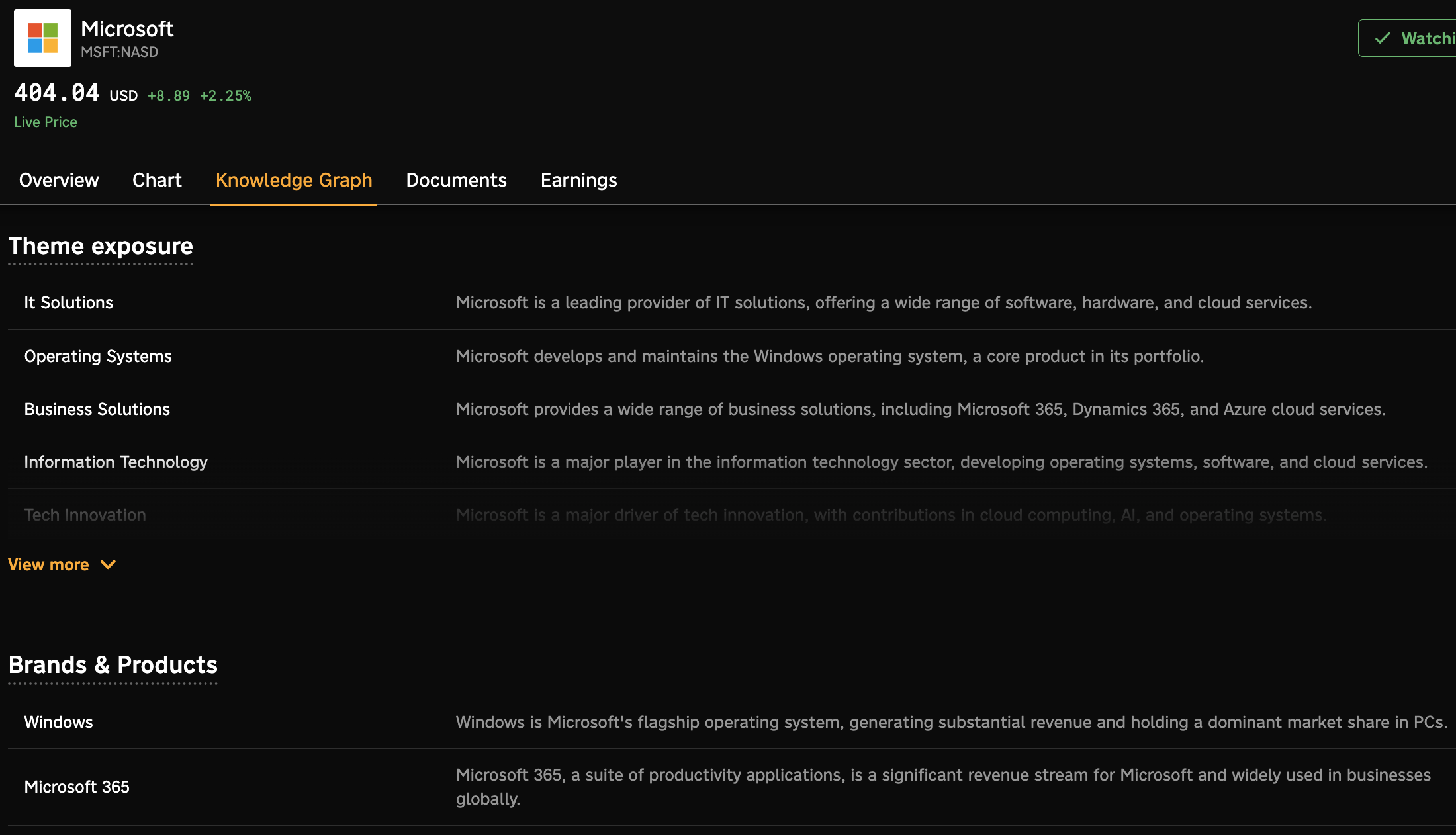Open the Earnings tab

pos(578,180)
